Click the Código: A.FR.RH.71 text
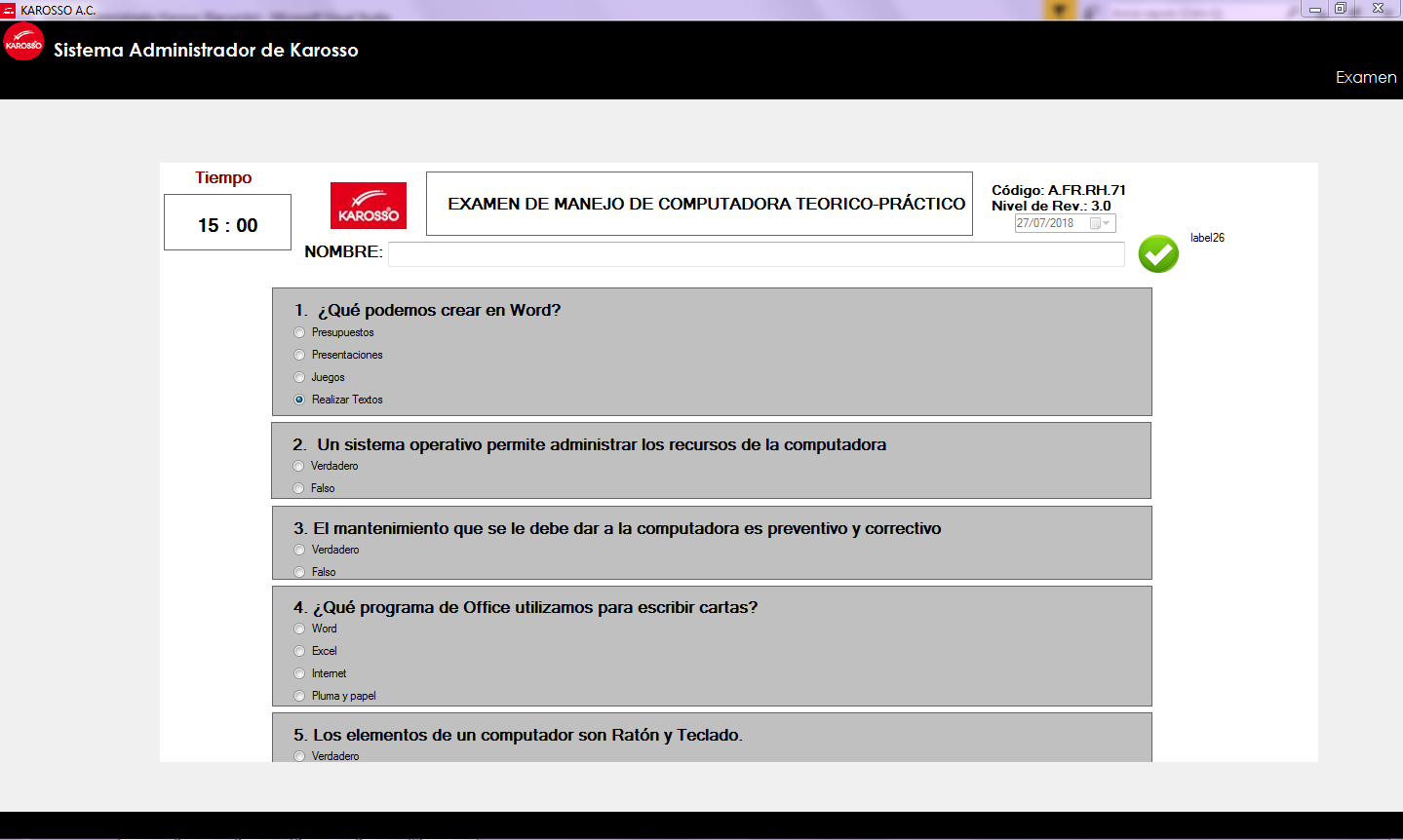1403x840 pixels. tap(1059, 190)
